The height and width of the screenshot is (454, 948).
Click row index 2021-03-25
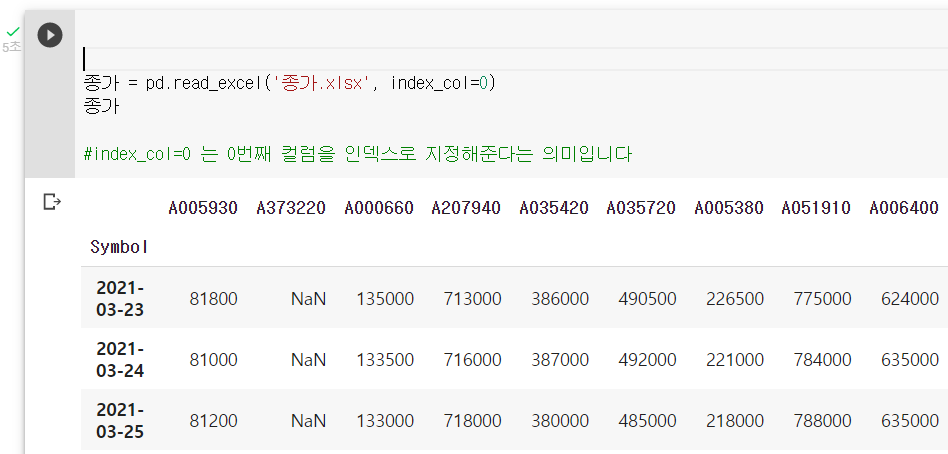[x=120, y=421]
